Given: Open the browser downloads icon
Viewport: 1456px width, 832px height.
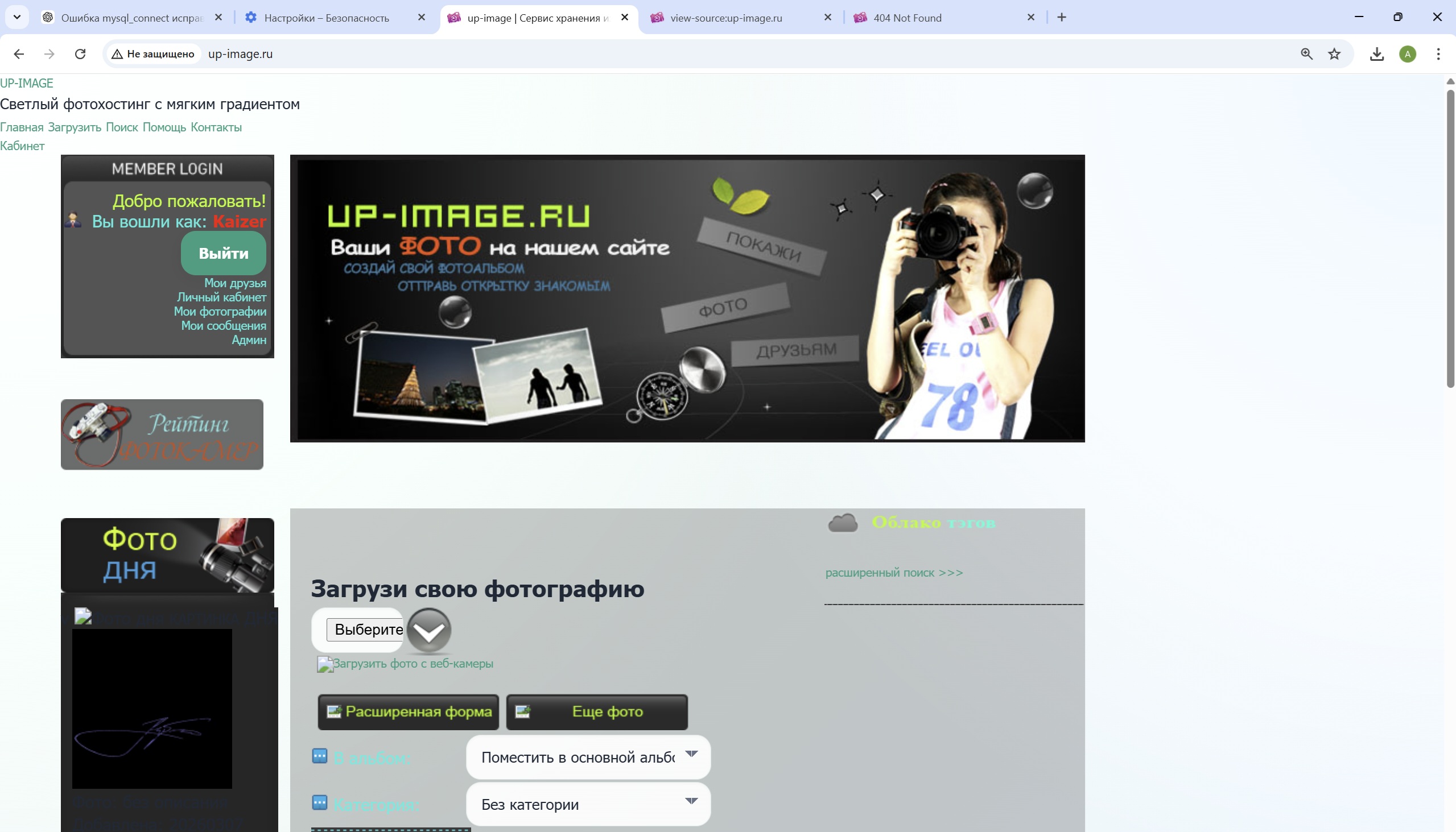Looking at the screenshot, I should 1376,53.
